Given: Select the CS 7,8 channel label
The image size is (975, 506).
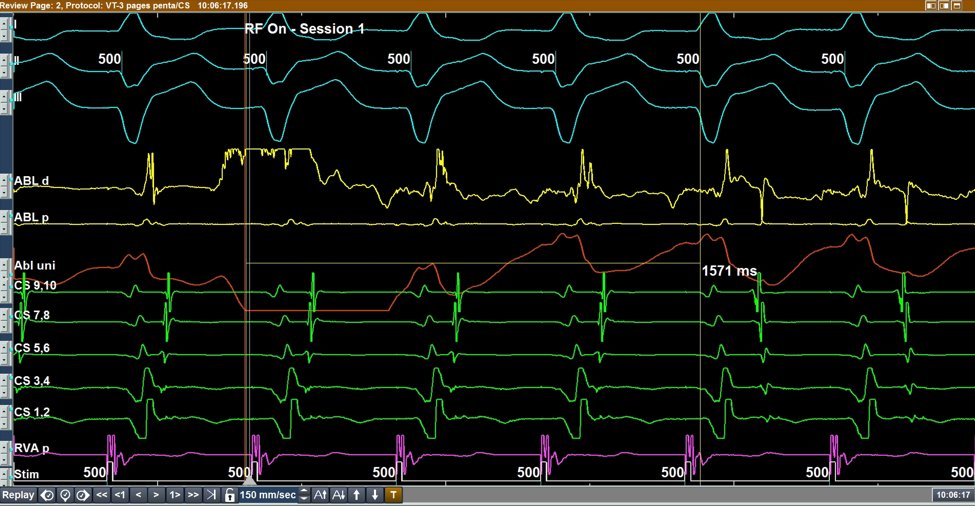Looking at the screenshot, I should [32, 315].
